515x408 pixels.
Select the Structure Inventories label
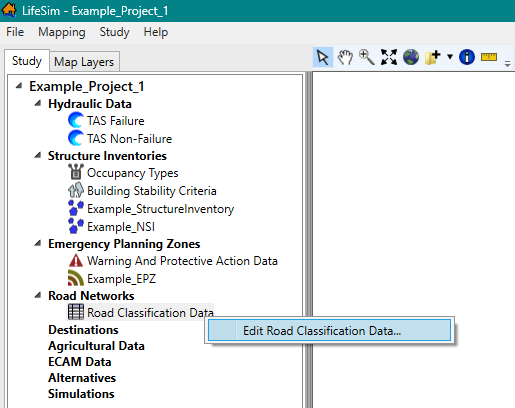coord(107,156)
